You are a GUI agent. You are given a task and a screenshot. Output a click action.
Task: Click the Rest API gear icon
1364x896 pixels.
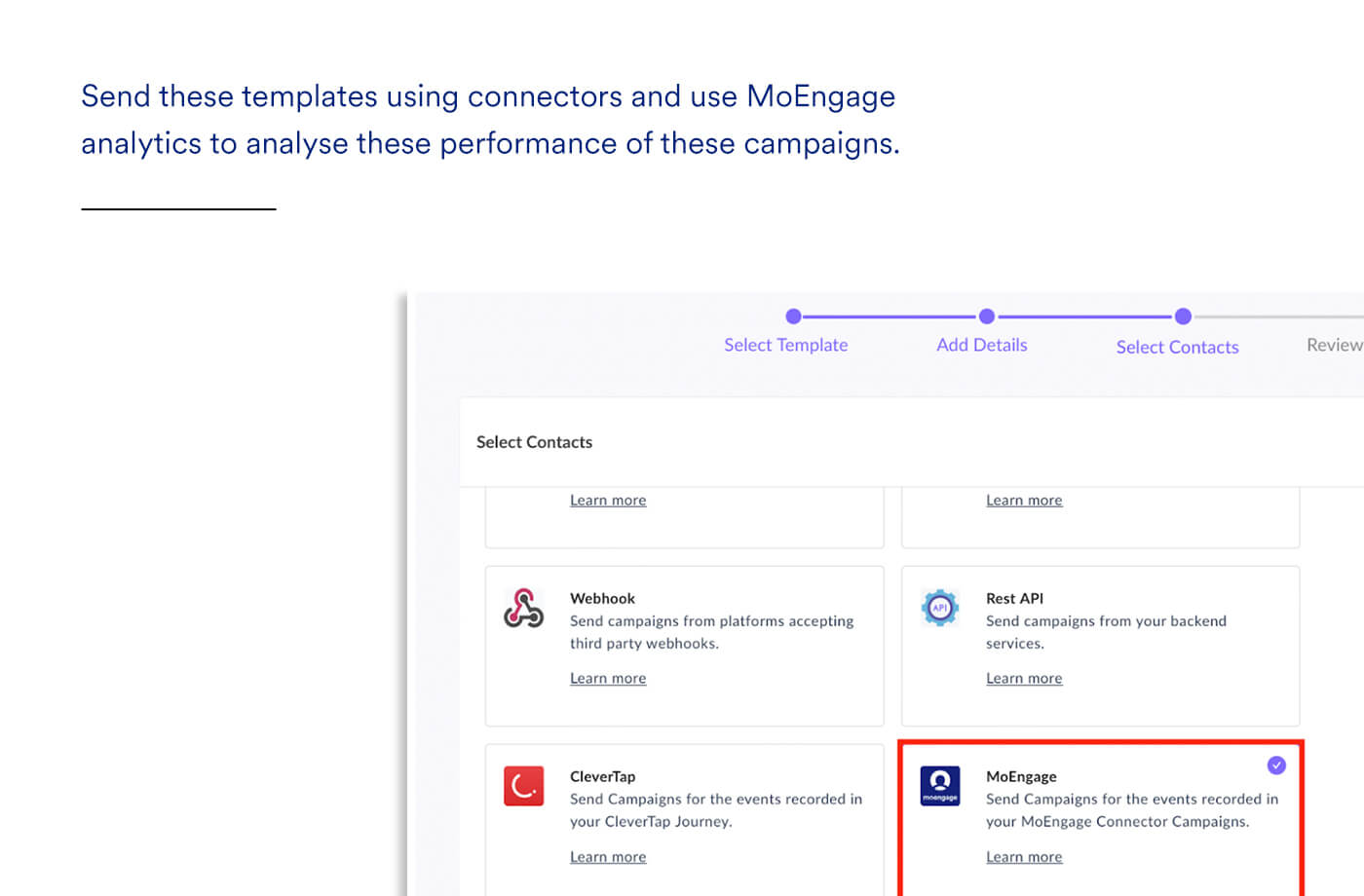pos(939,608)
